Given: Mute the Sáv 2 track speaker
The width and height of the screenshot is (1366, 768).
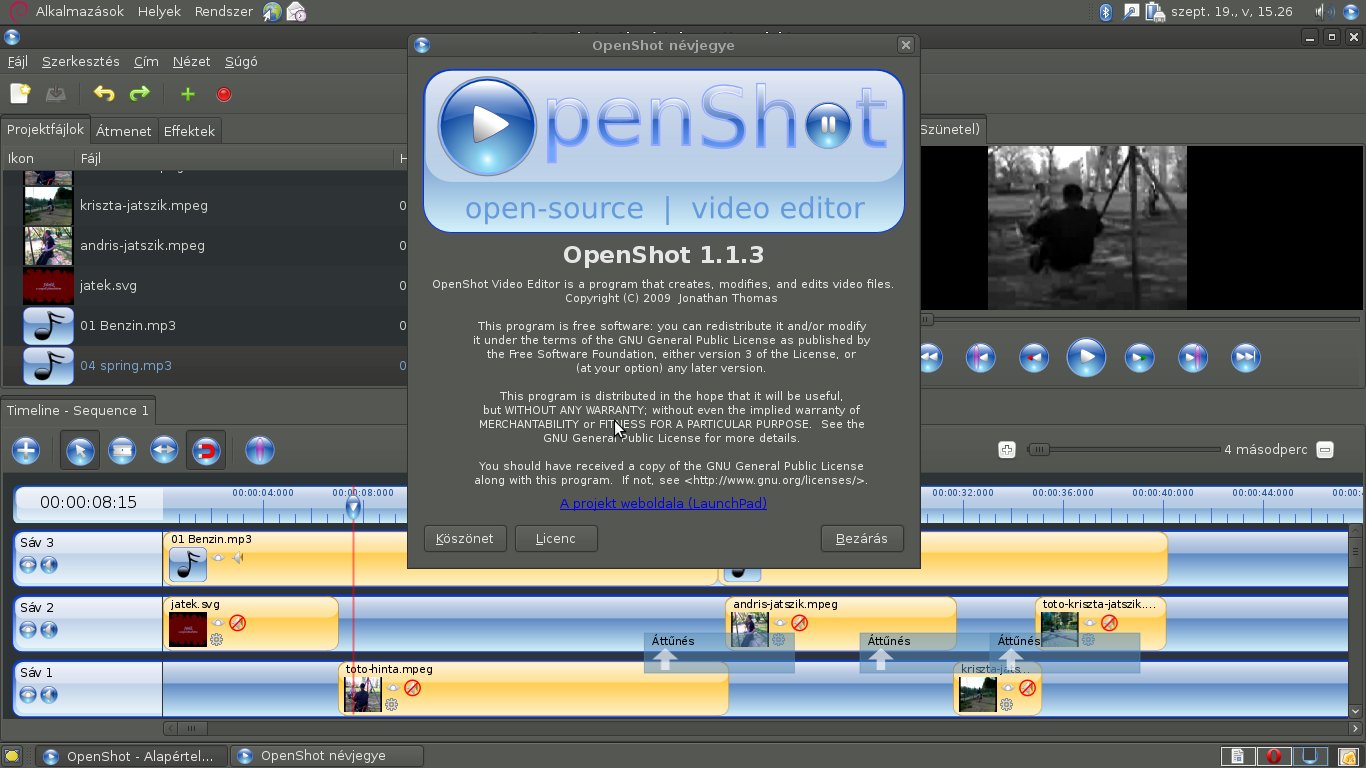Looking at the screenshot, I should (x=48, y=630).
